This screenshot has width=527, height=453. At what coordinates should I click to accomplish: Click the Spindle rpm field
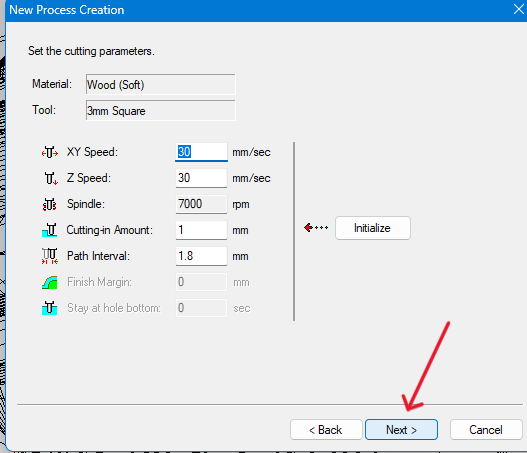coord(201,204)
